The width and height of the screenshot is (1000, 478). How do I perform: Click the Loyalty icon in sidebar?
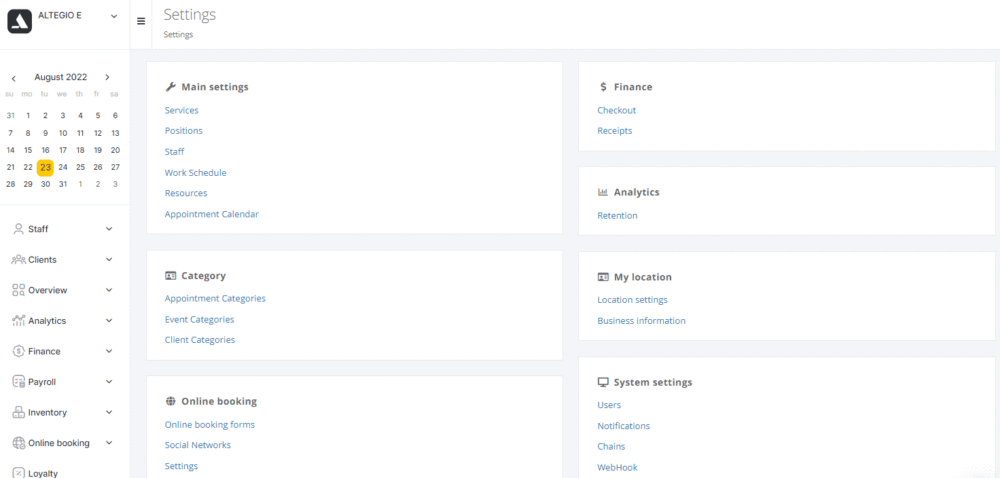18,473
